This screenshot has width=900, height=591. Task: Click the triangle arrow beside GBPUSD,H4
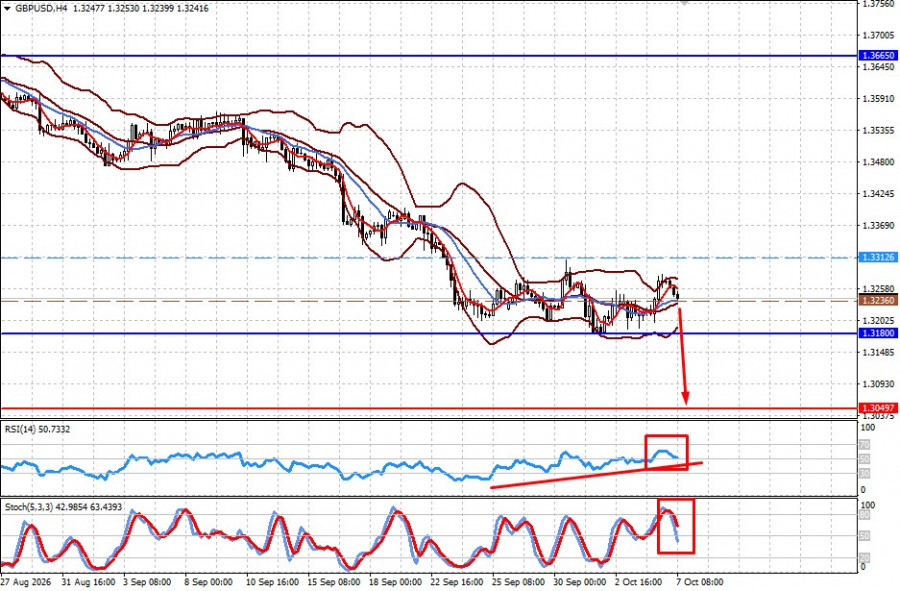click(7, 9)
